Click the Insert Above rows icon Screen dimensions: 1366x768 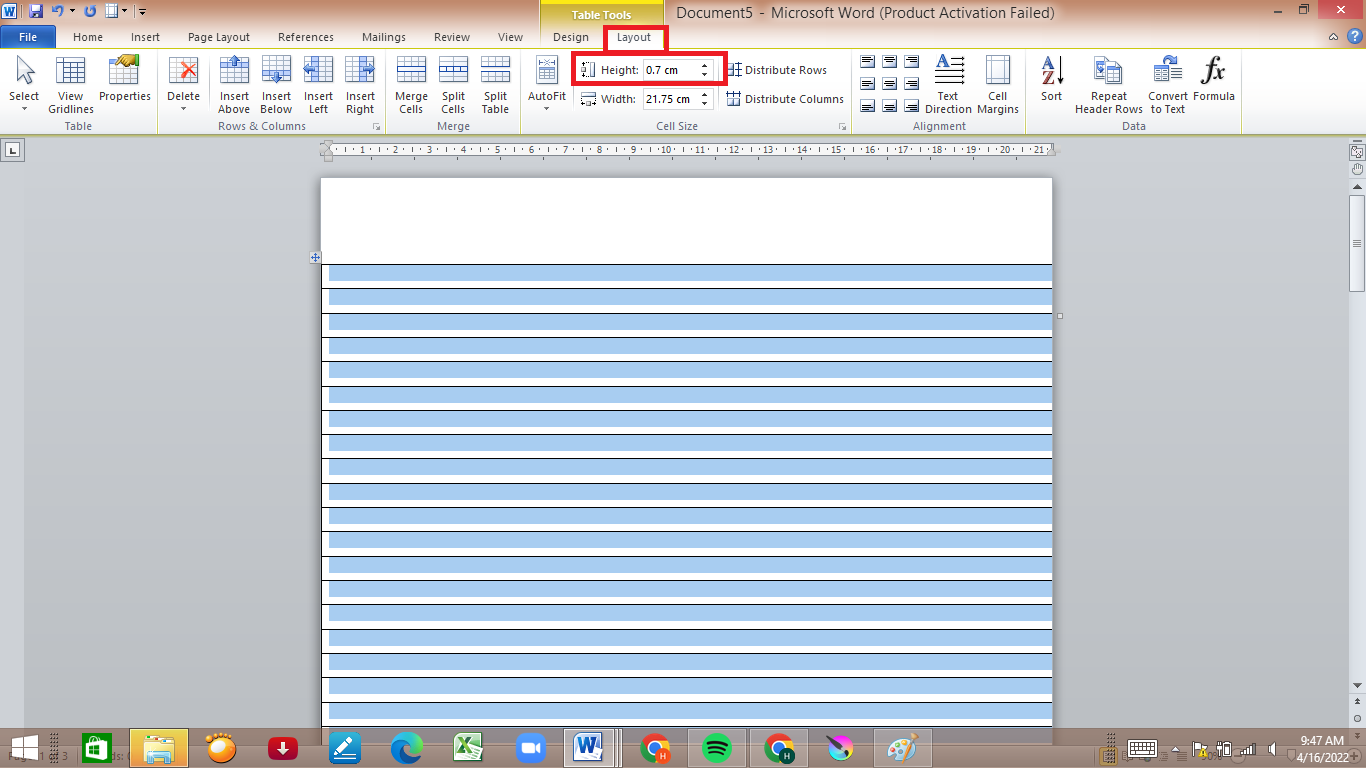234,84
